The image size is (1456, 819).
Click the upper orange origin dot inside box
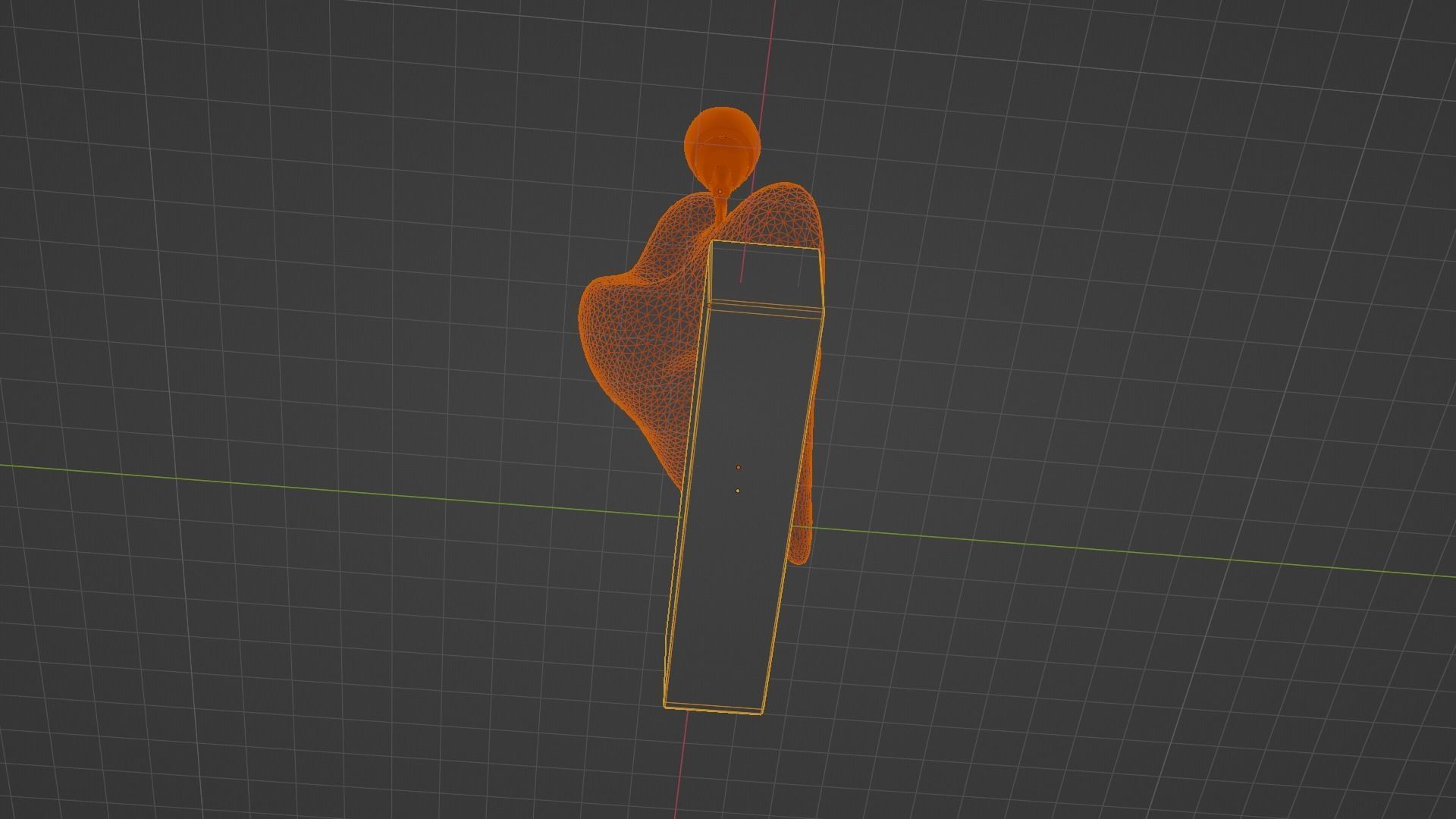739,468
